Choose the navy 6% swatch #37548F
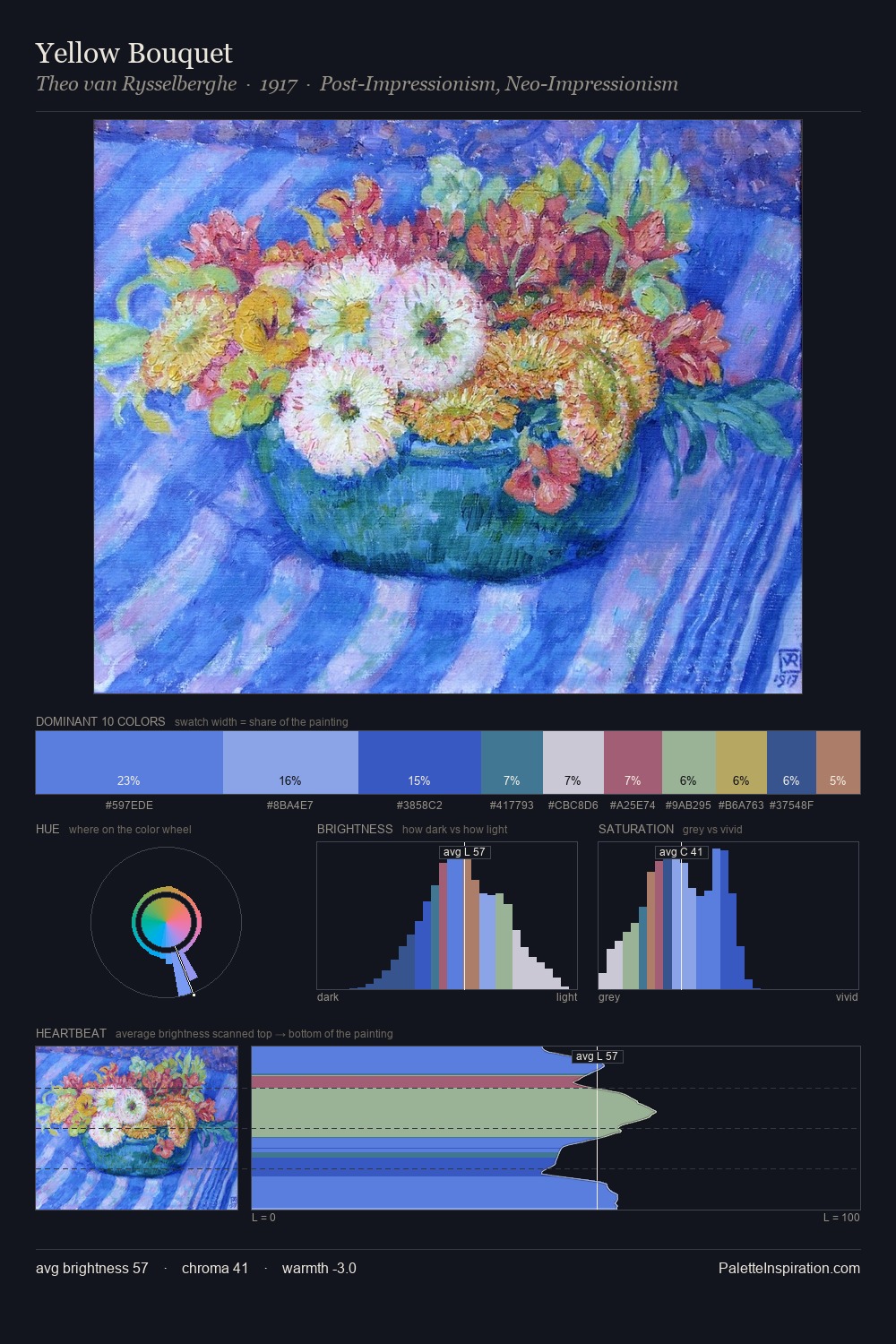 pos(791,762)
